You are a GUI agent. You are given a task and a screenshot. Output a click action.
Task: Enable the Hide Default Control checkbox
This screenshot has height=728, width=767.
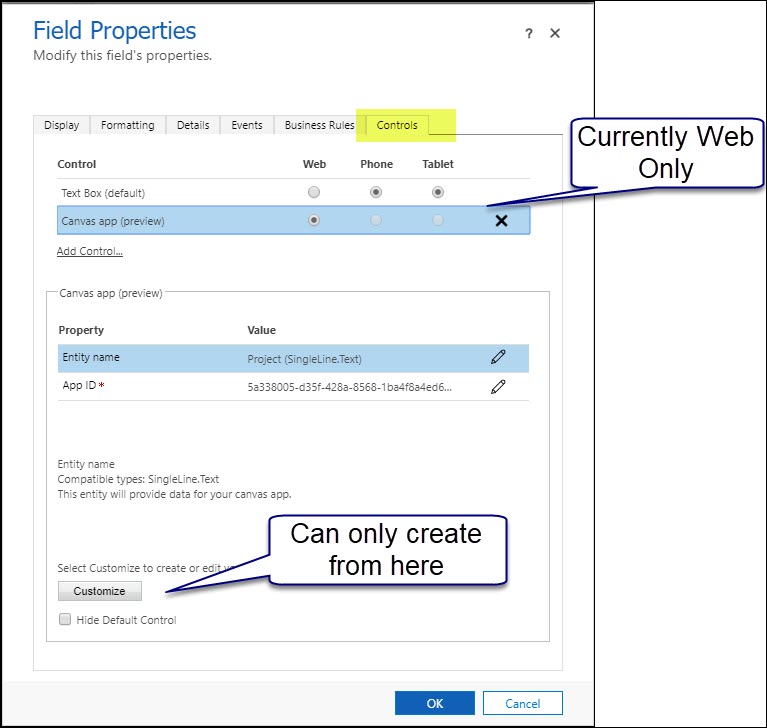(x=65, y=620)
